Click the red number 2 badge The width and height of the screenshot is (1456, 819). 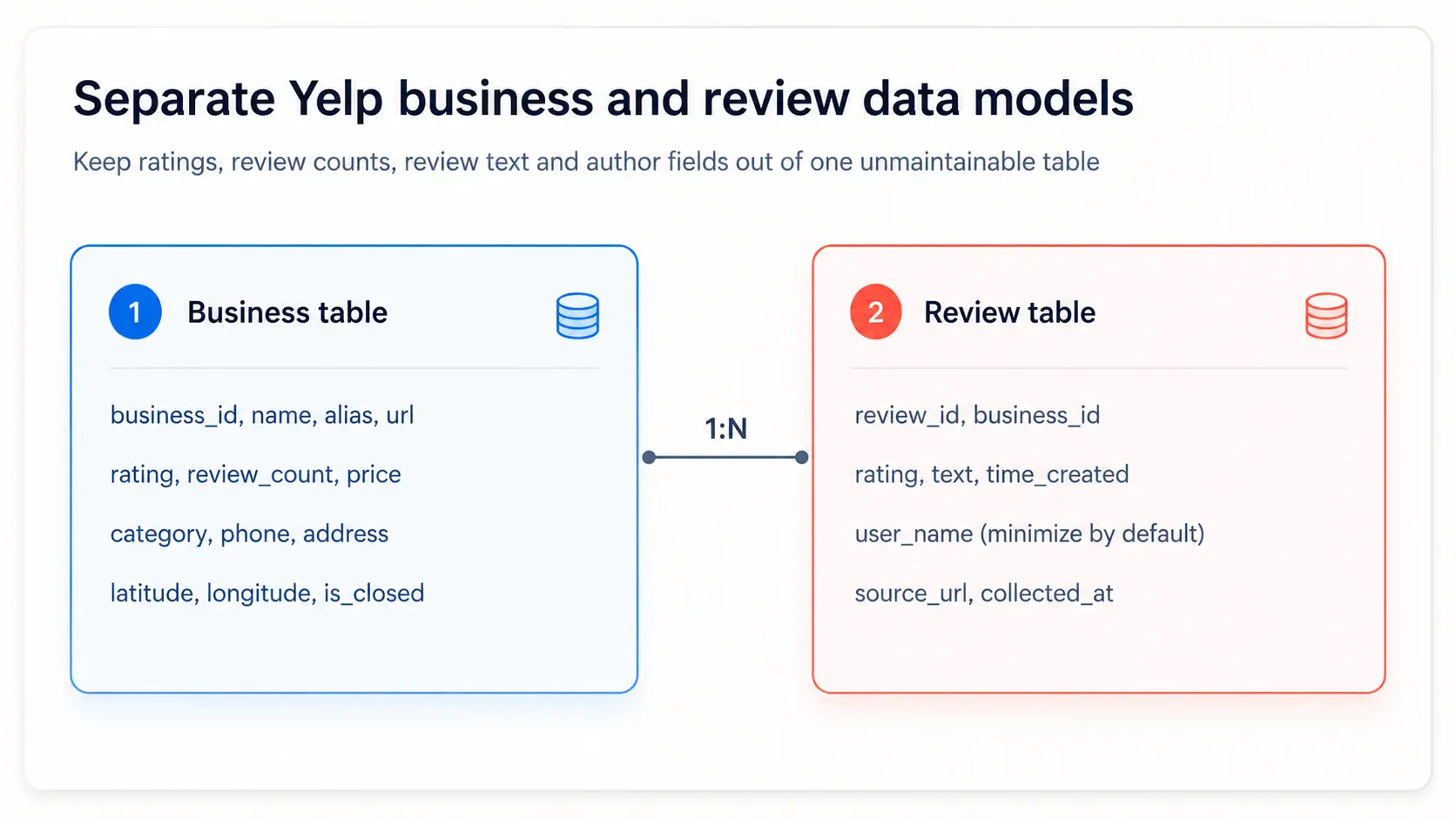[x=876, y=312]
